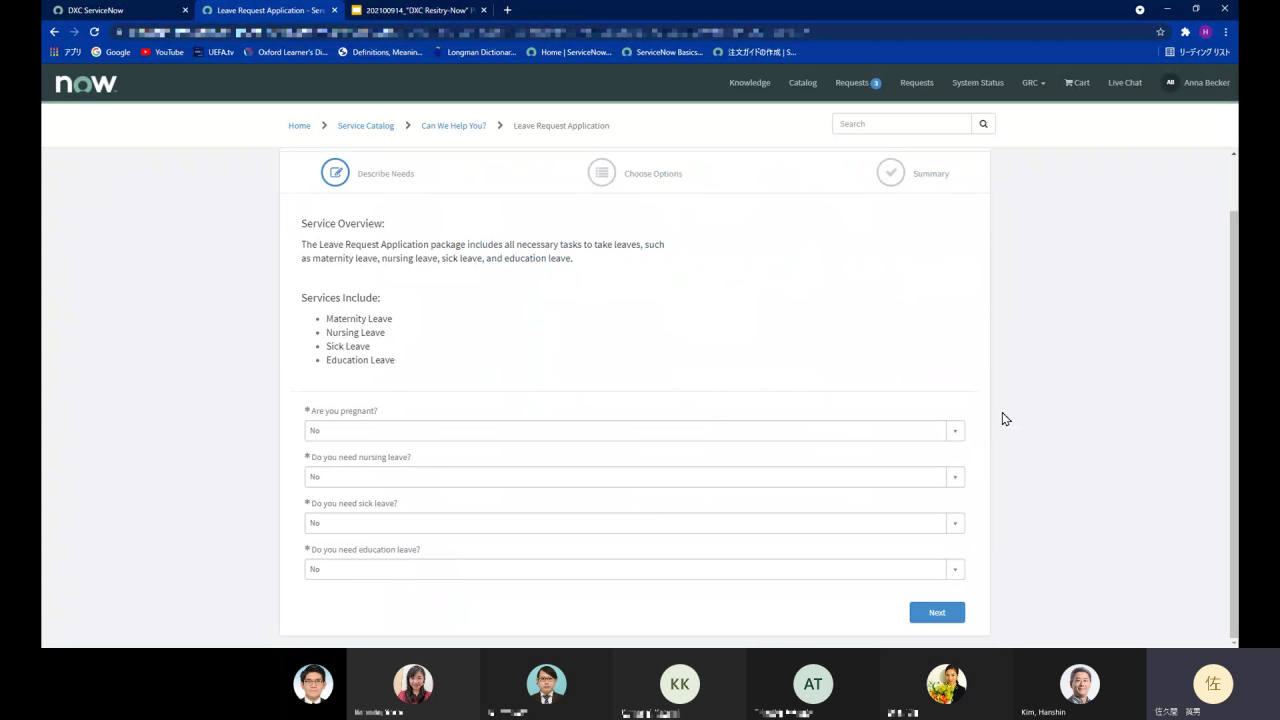Image resolution: width=1280 pixels, height=720 pixels.
Task: Go to Service Catalog breadcrumb link
Action: point(365,126)
